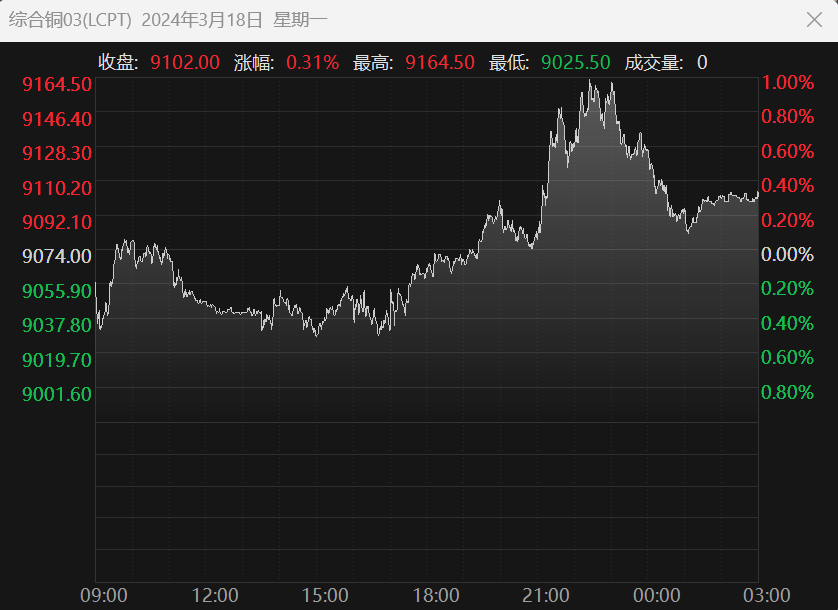Close the 综合铜03 chart window
Screen dimensions: 838x610
[813, 19]
